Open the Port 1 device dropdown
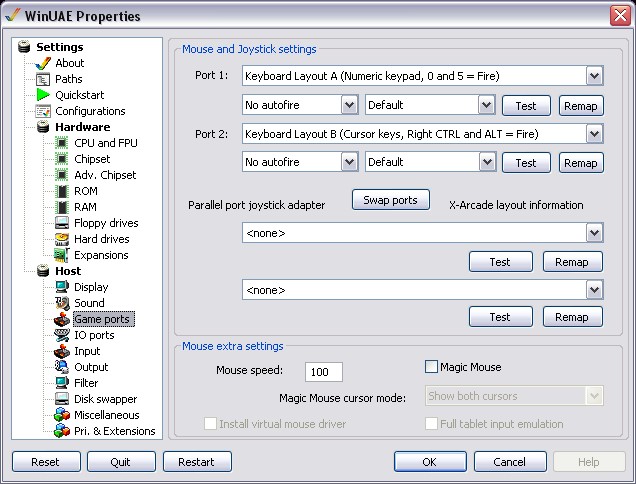636x484 pixels. (x=594, y=76)
